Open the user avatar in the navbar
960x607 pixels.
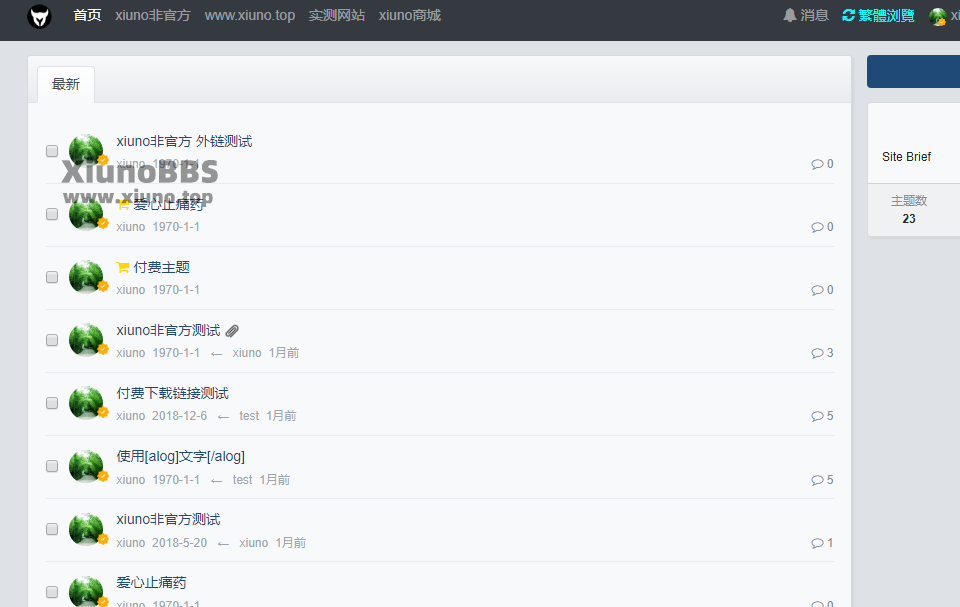pyautogui.click(x=937, y=17)
